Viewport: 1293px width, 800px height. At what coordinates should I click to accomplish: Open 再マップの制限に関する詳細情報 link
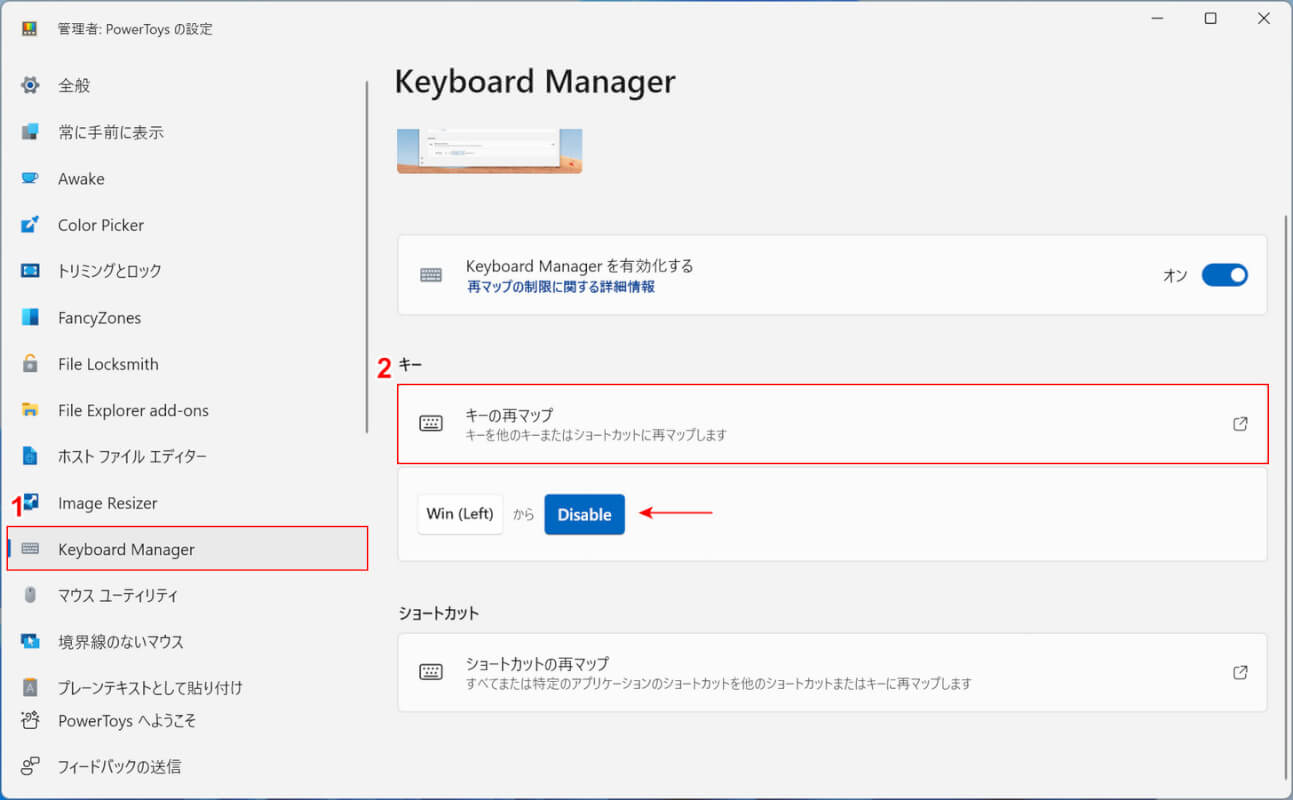point(561,286)
